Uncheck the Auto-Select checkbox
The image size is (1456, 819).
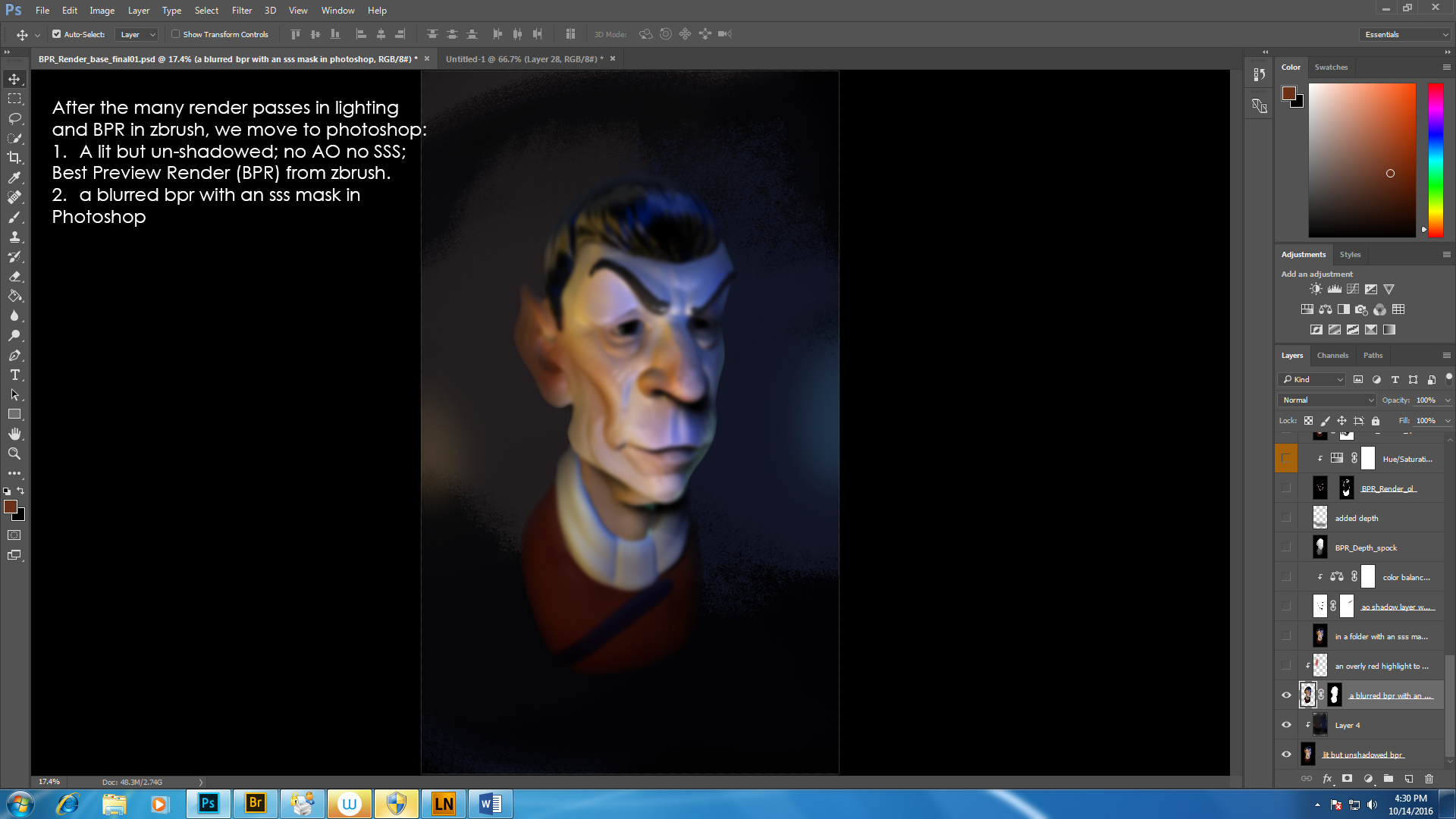point(57,34)
